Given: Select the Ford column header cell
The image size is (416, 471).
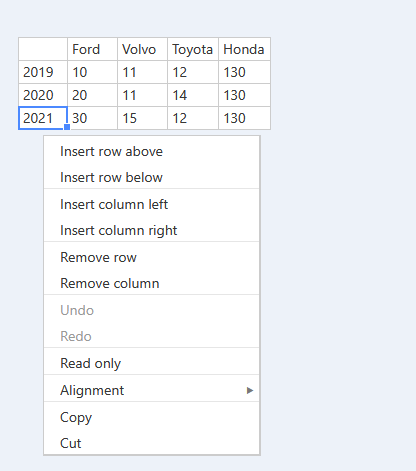Looking at the screenshot, I should pyautogui.click(x=92, y=49).
